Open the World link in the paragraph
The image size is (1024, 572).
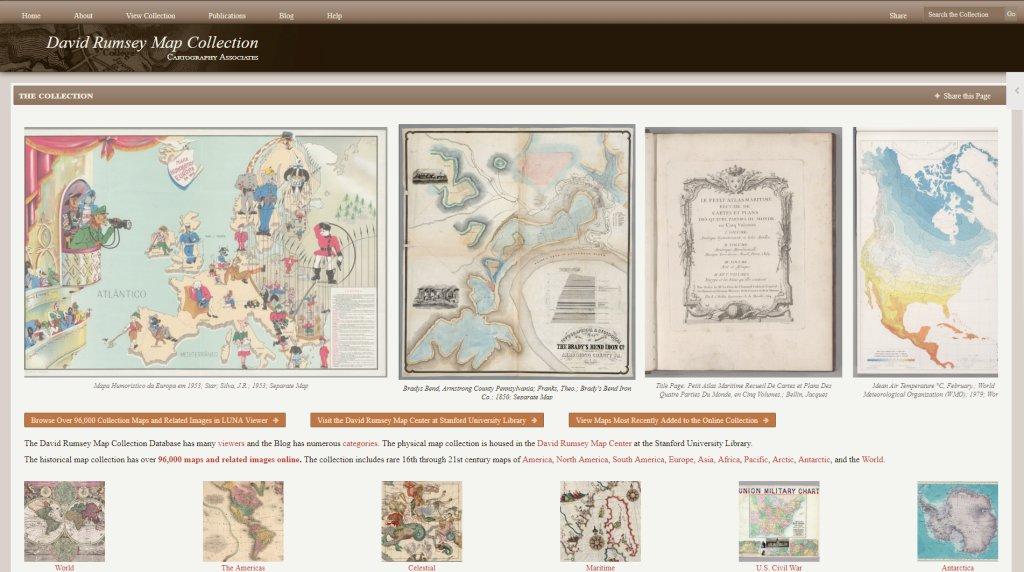pos(872,460)
